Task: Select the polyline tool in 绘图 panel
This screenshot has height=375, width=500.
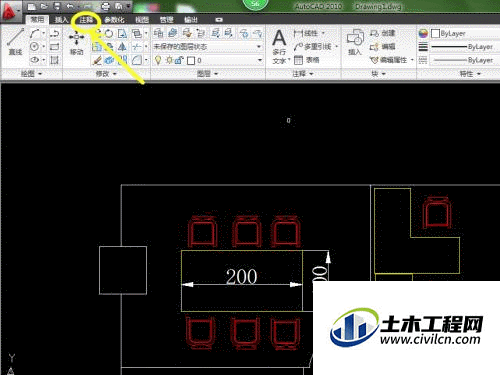Action: (x=55, y=33)
